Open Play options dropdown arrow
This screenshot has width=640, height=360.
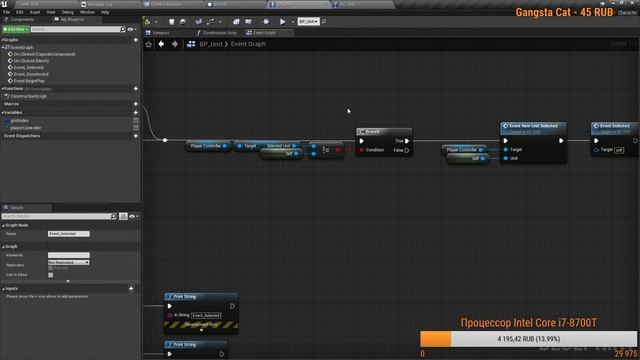(x=293, y=22)
